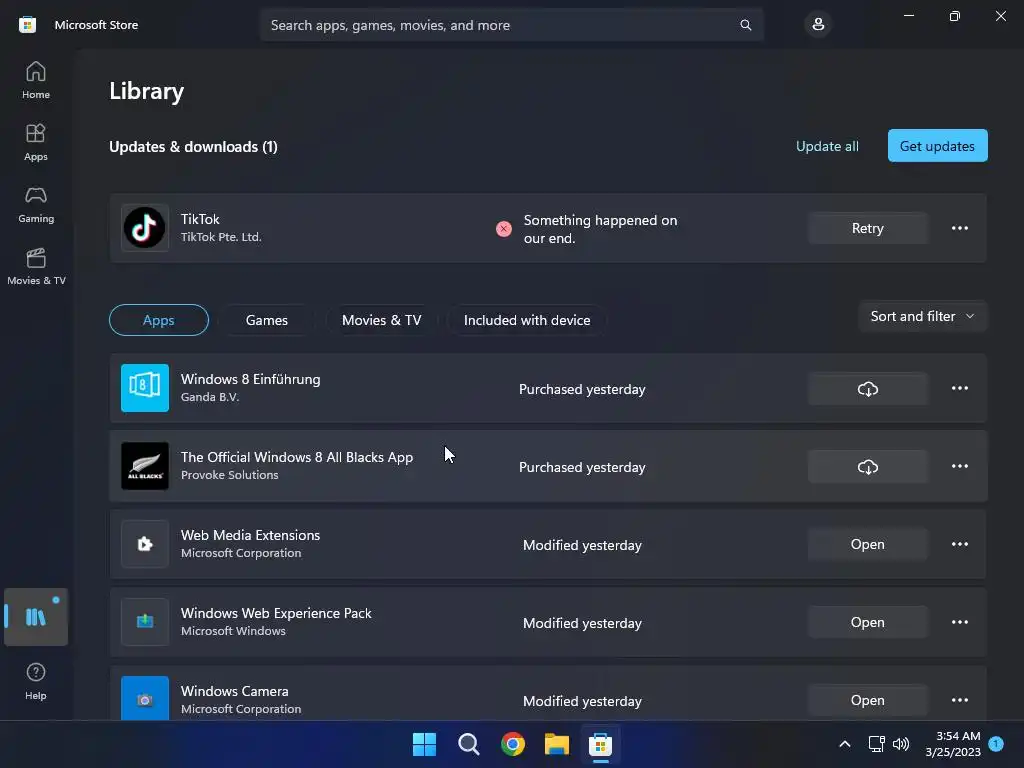1024x768 pixels.
Task: Click the Update all link
Action: (x=827, y=146)
